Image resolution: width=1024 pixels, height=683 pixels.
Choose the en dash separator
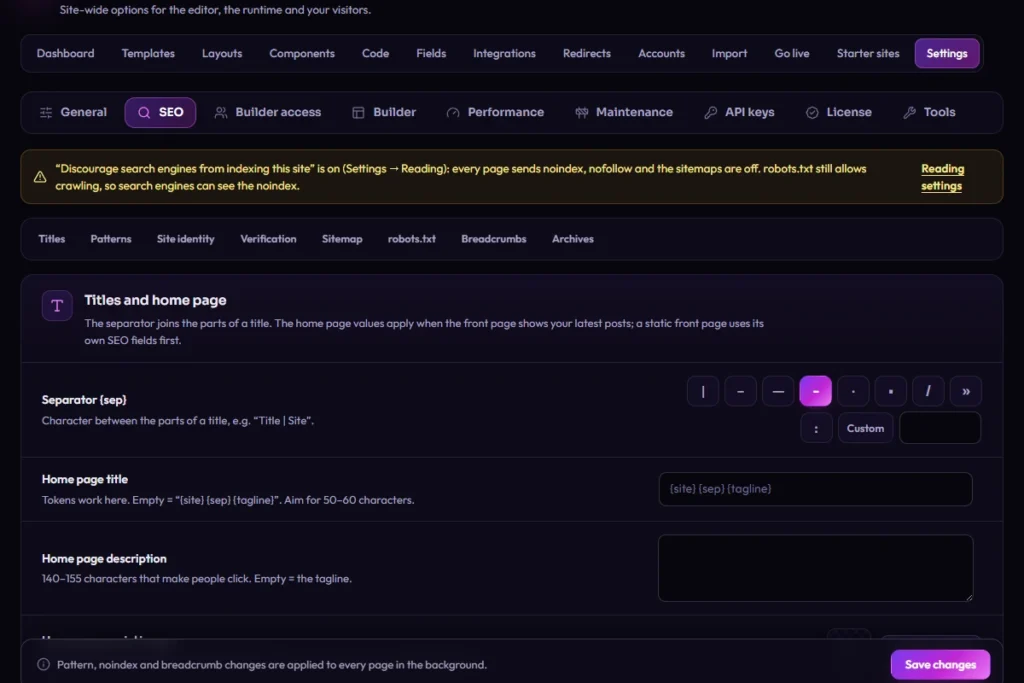[x=741, y=391]
